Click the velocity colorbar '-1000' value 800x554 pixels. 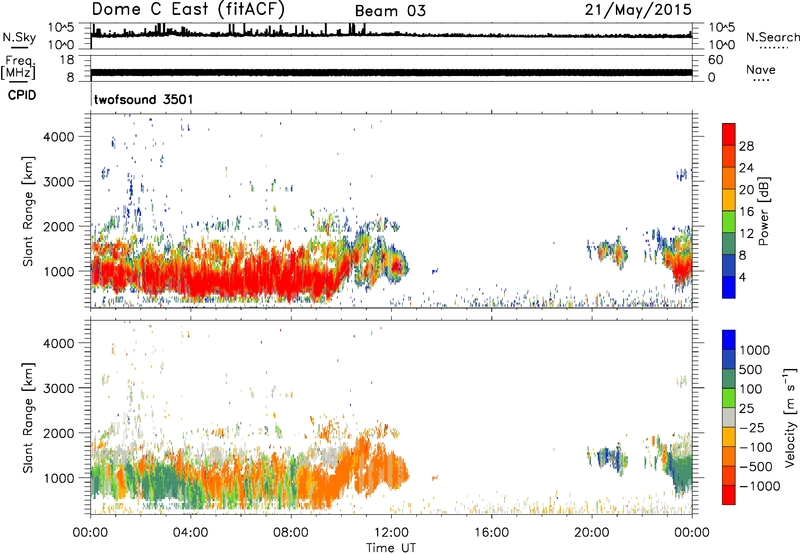pyautogui.click(x=760, y=486)
